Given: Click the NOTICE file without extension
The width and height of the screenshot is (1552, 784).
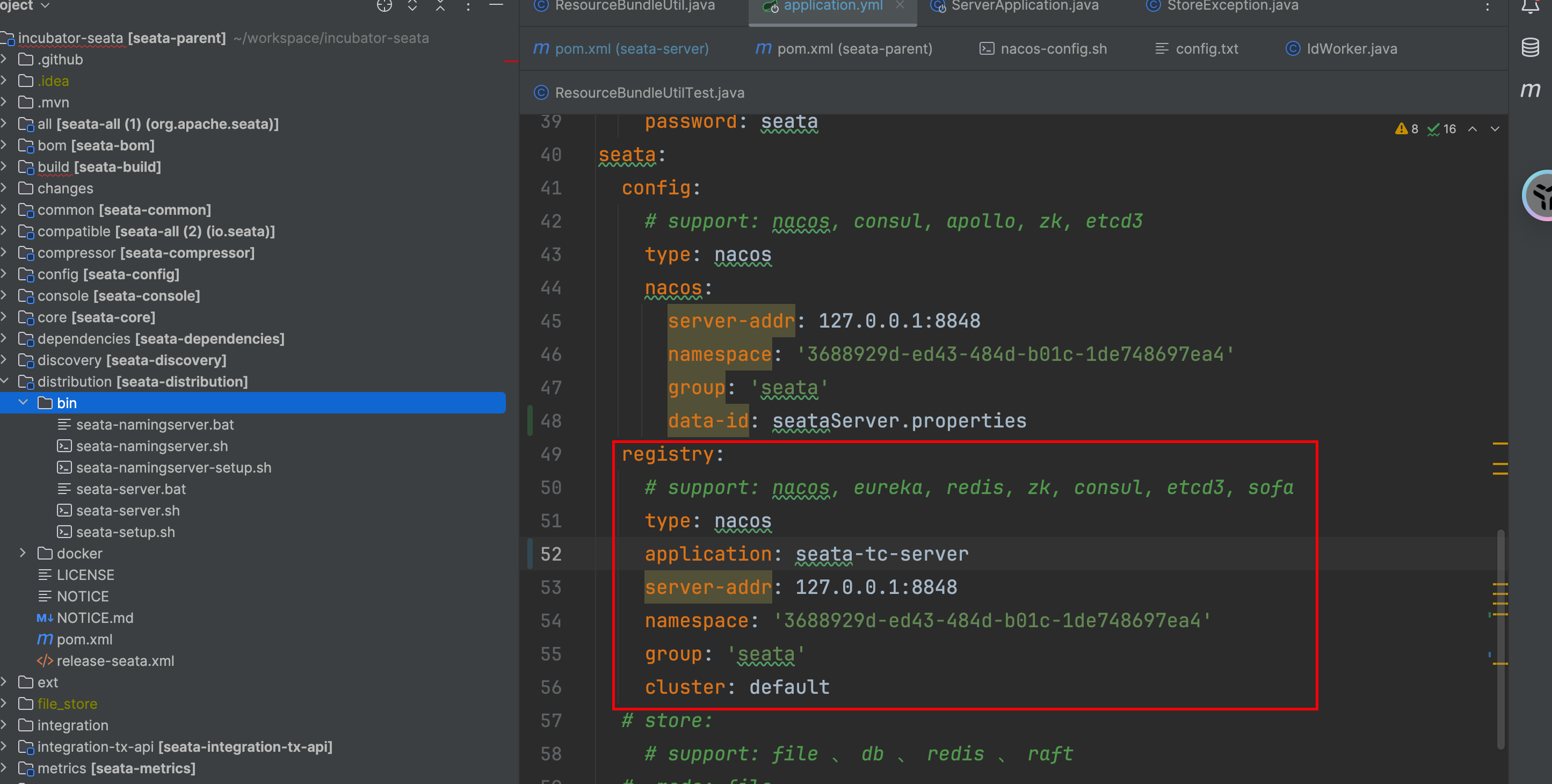Looking at the screenshot, I should [x=83, y=597].
